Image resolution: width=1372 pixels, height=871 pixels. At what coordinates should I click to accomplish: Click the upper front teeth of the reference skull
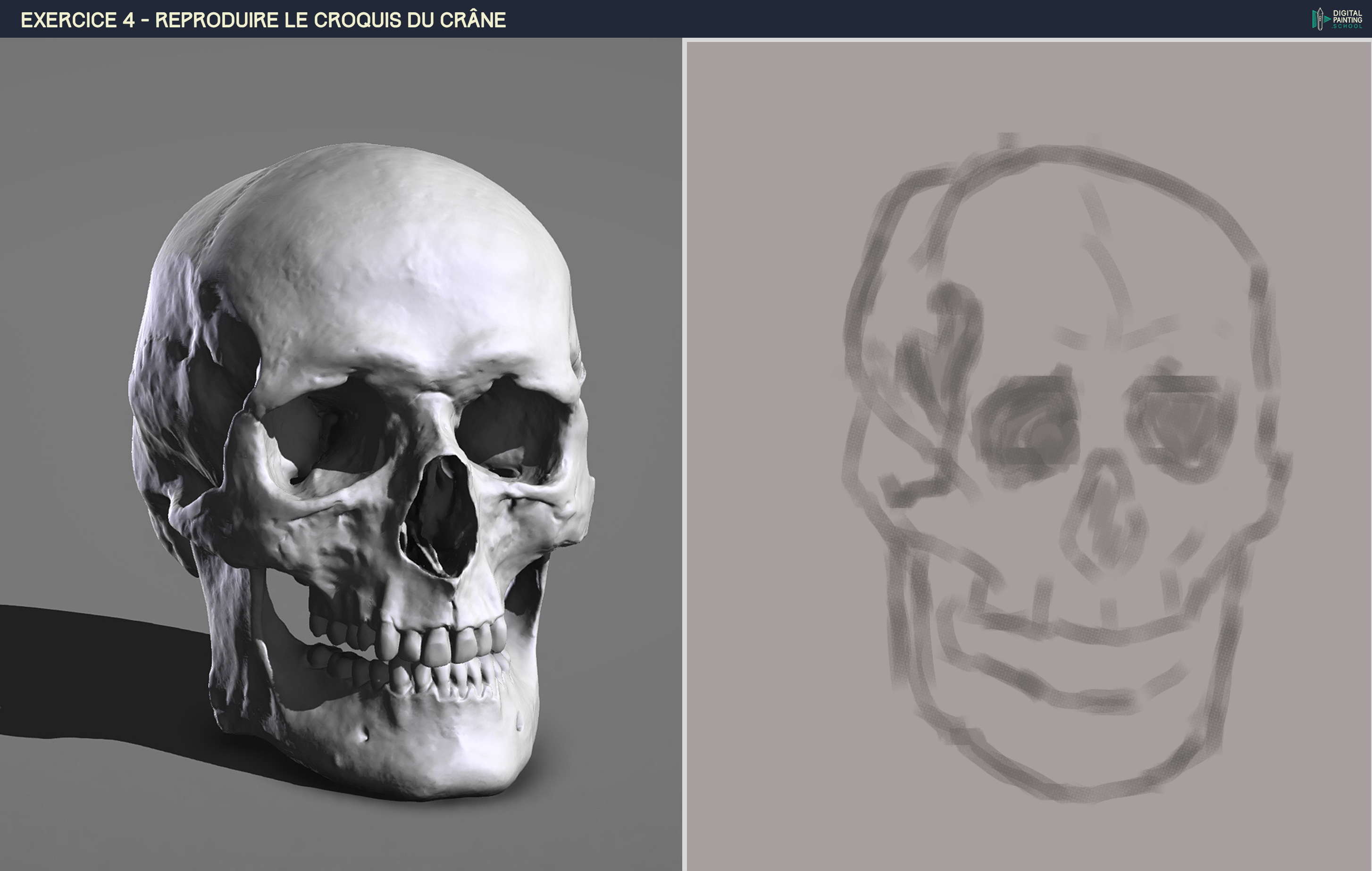click(x=439, y=644)
